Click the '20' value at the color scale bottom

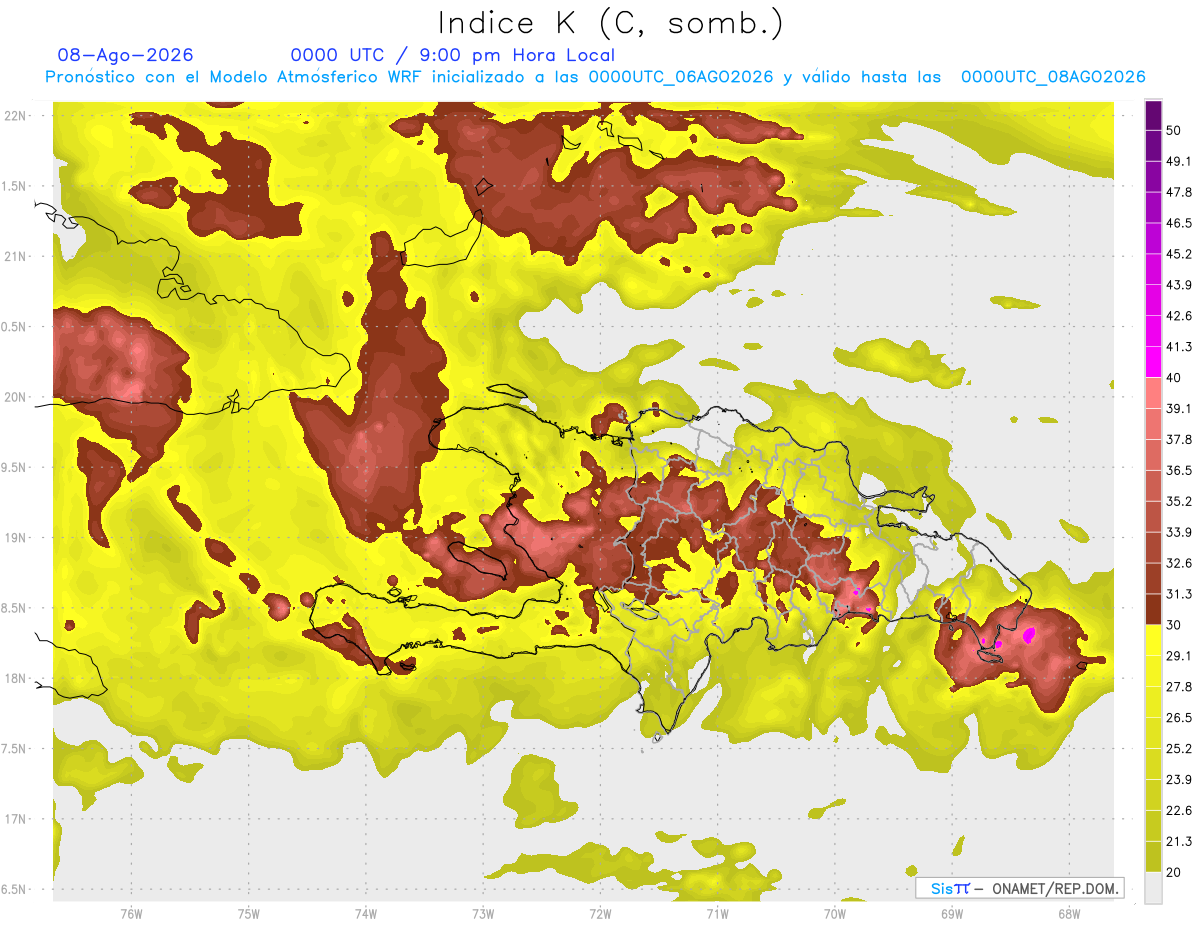pyautogui.click(x=1174, y=872)
